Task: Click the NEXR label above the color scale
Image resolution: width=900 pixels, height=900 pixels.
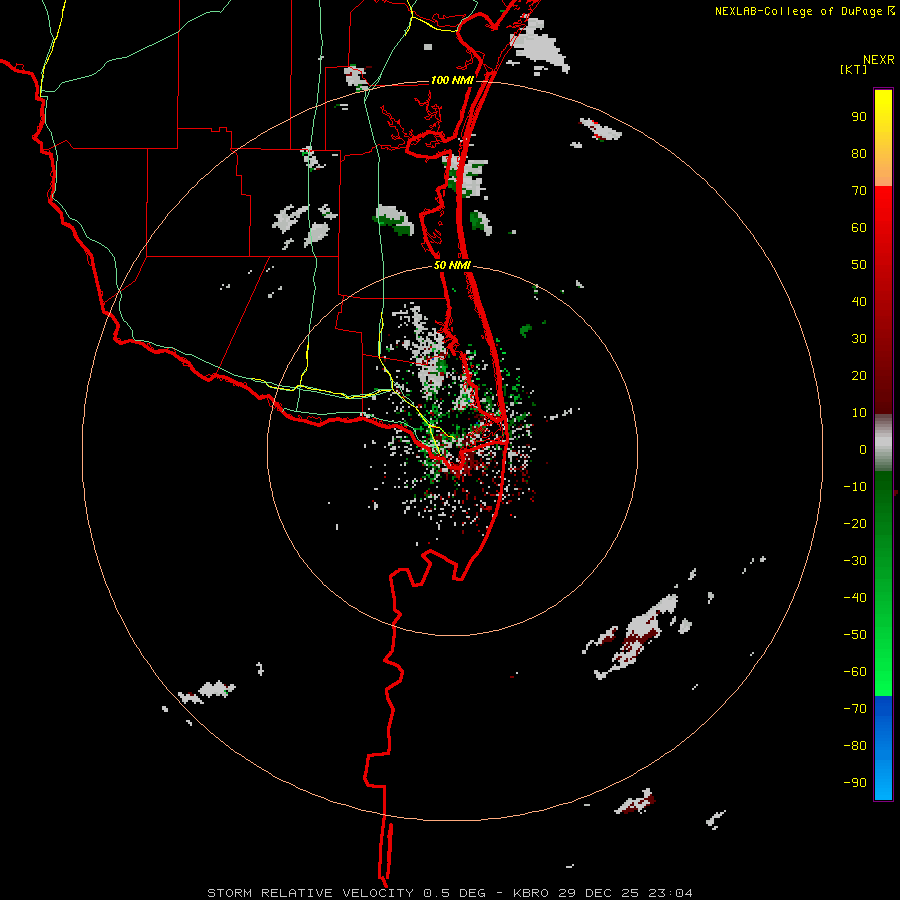Action: click(879, 60)
